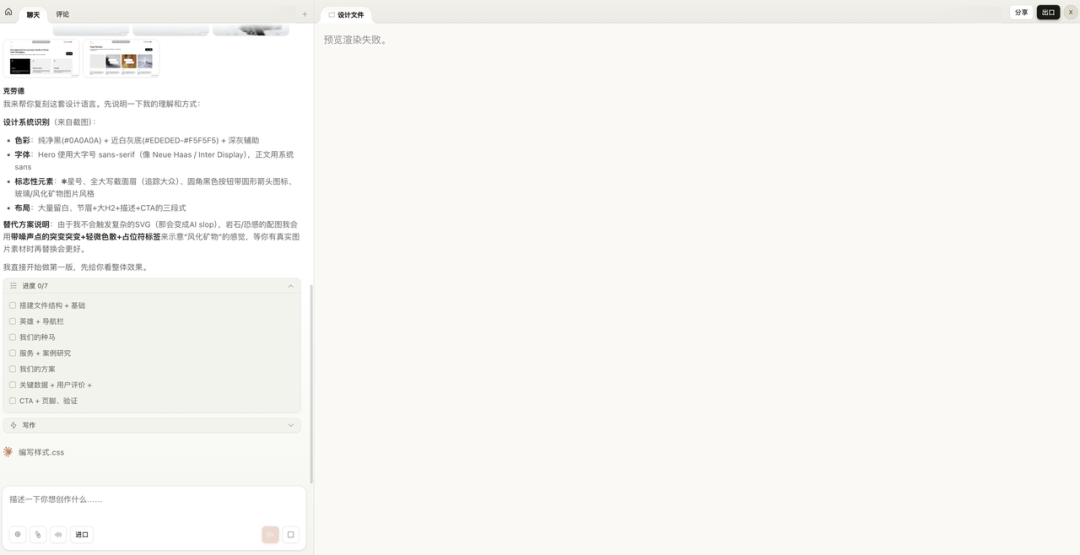Screen dimensions: 1080x555
Task: Expand the 写作 section chevron
Action: [x=291, y=425]
